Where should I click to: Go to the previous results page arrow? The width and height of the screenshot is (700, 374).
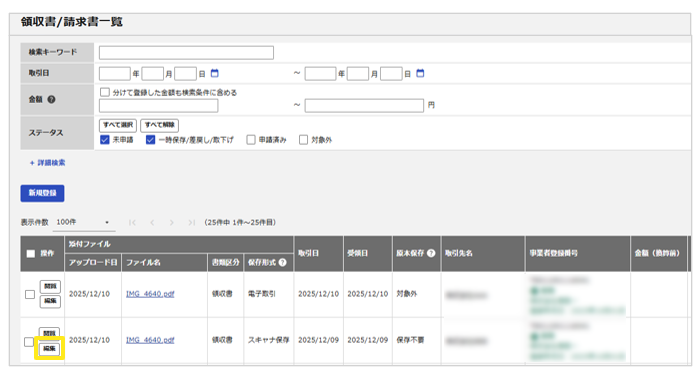coord(152,222)
